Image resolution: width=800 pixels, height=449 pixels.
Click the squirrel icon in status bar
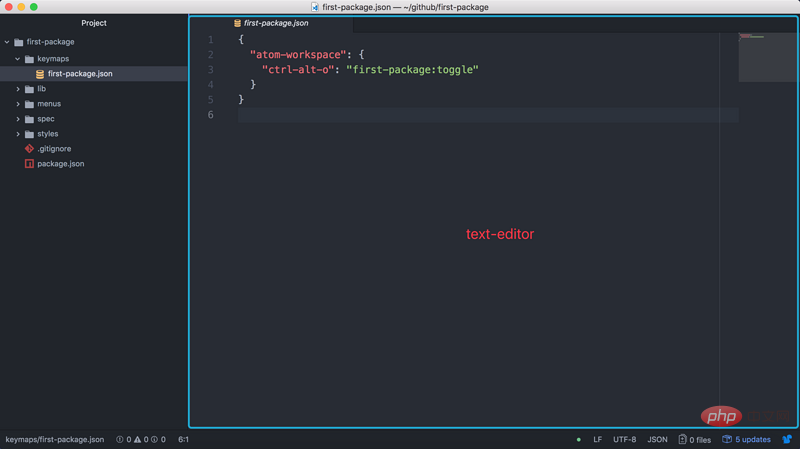(x=787, y=439)
